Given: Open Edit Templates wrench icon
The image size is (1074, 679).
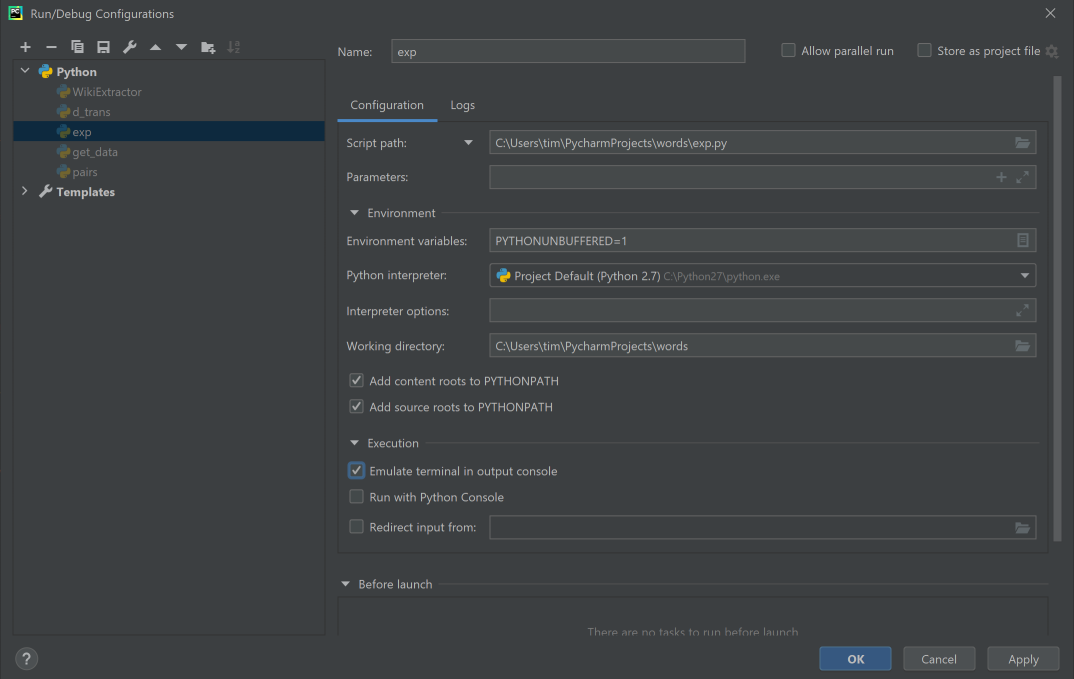Looking at the screenshot, I should point(129,47).
